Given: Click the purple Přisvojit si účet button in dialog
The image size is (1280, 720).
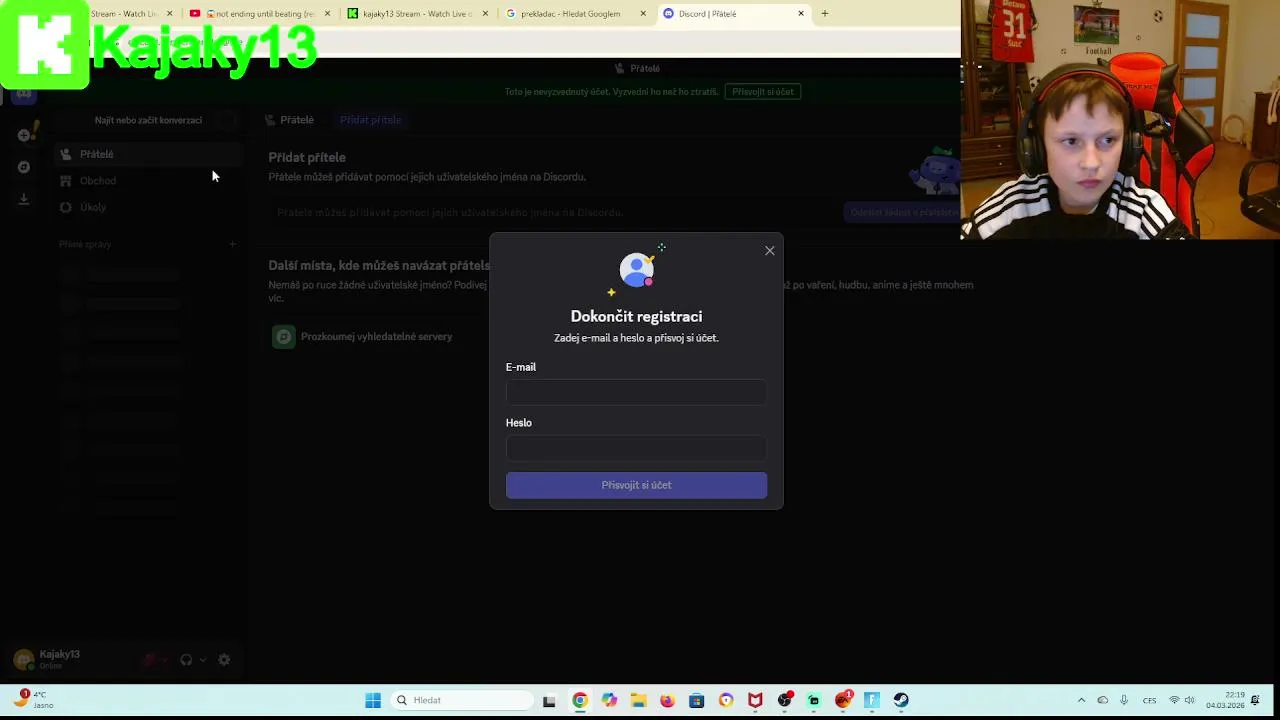Looking at the screenshot, I should click(636, 485).
